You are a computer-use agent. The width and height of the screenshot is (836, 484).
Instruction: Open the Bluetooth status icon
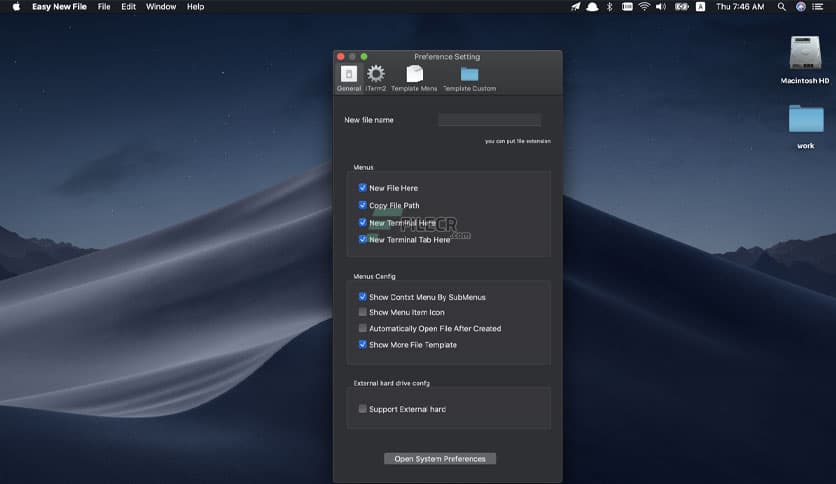(609, 7)
